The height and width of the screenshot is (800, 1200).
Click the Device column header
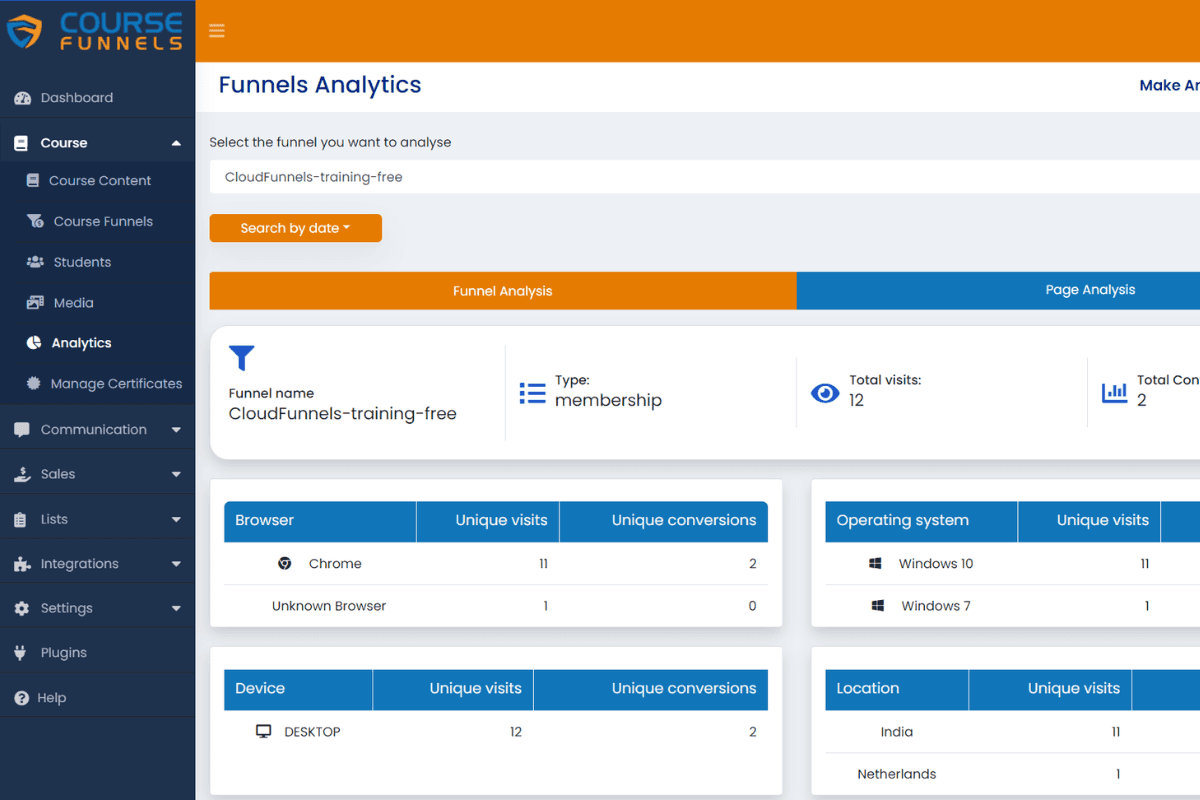pos(298,689)
